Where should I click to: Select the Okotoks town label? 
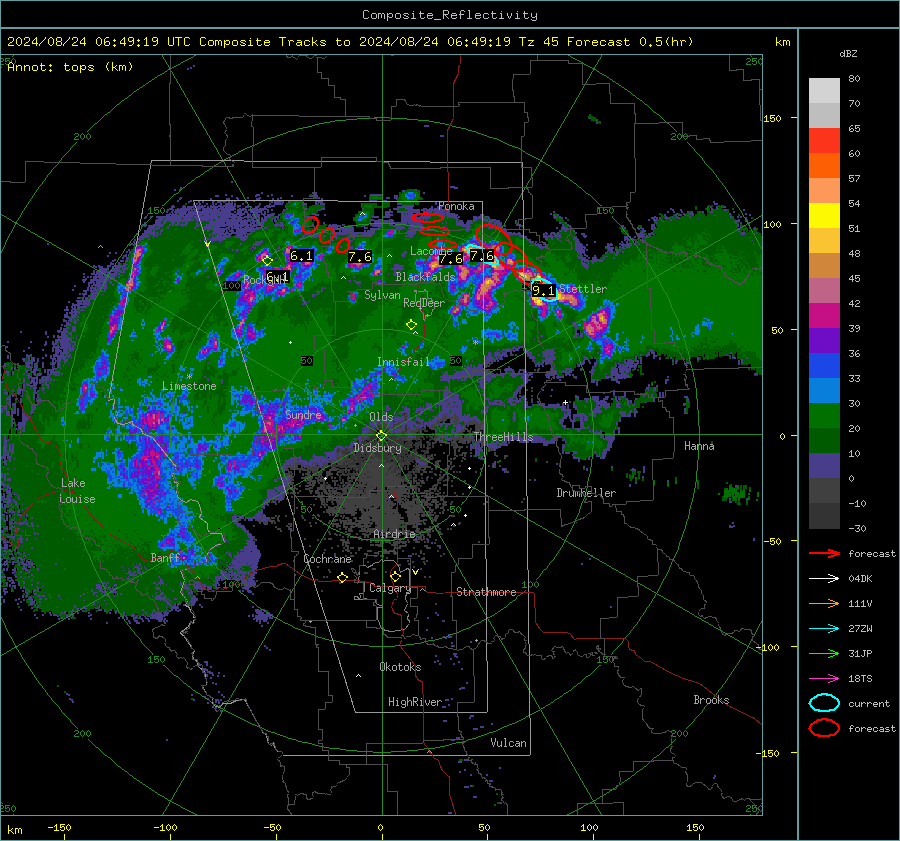pyautogui.click(x=400, y=667)
